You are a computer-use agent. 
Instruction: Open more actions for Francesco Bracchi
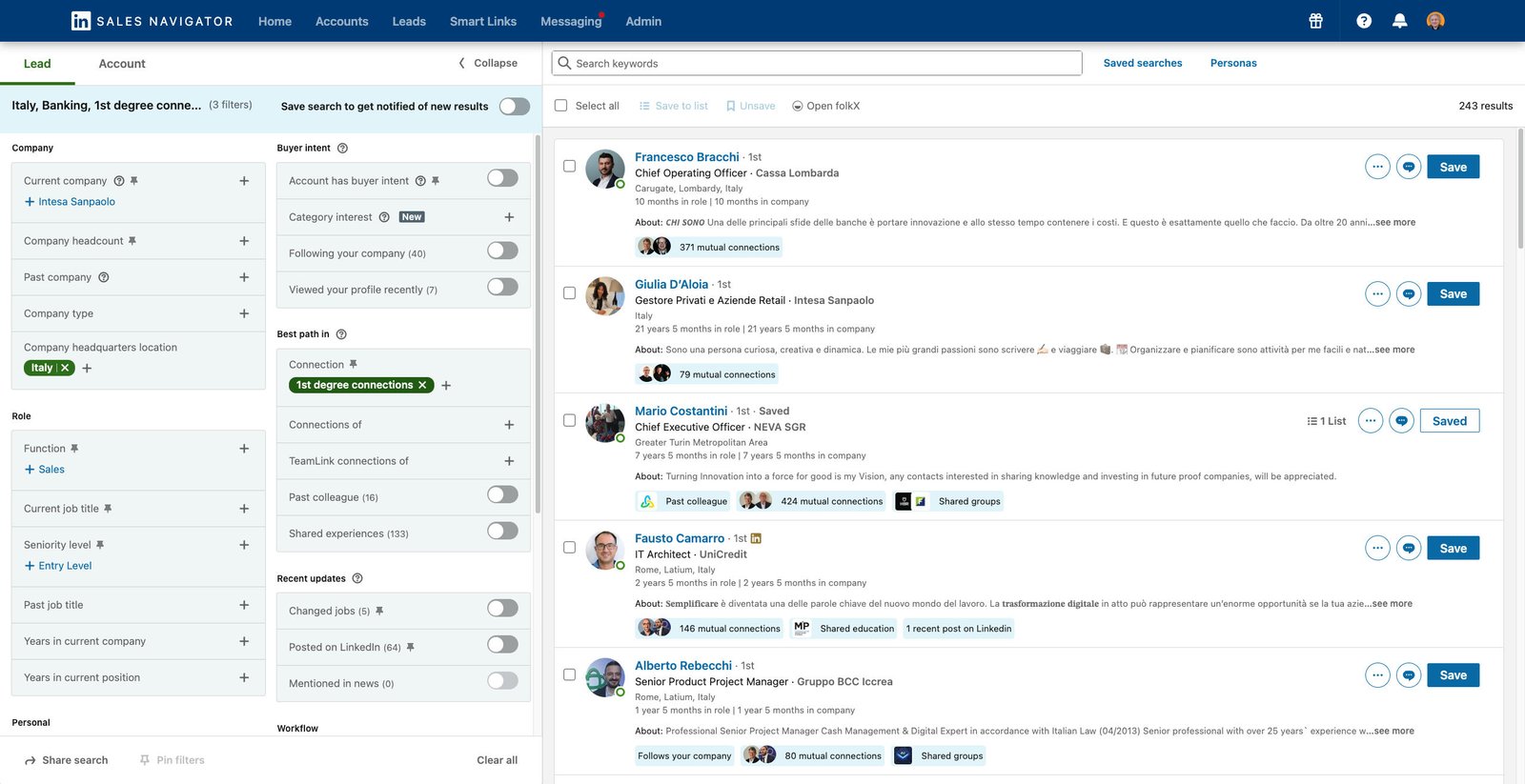tap(1377, 167)
